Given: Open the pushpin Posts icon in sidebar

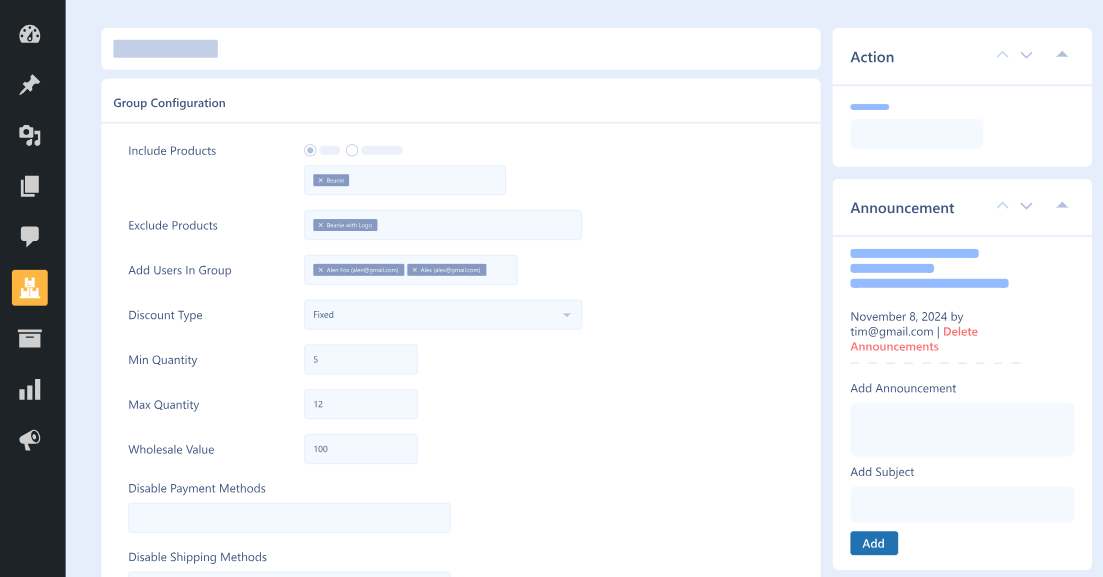Looking at the screenshot, I should 30,84.
